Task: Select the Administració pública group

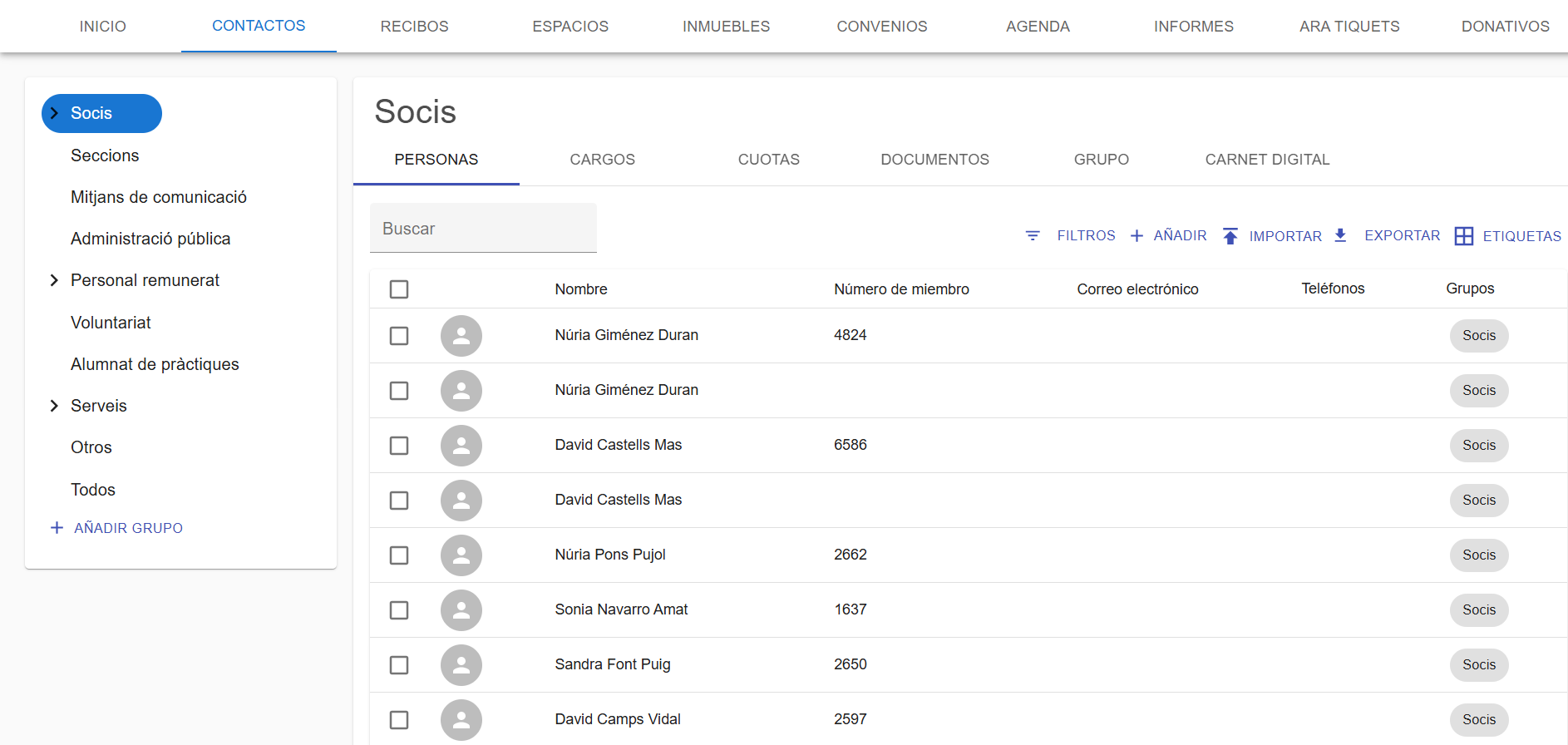Action: tap(150, 239)
